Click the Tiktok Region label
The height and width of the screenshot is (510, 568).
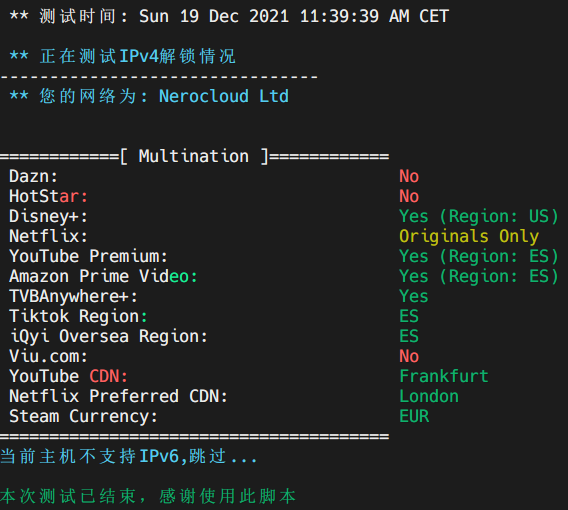tap(78, 316)
